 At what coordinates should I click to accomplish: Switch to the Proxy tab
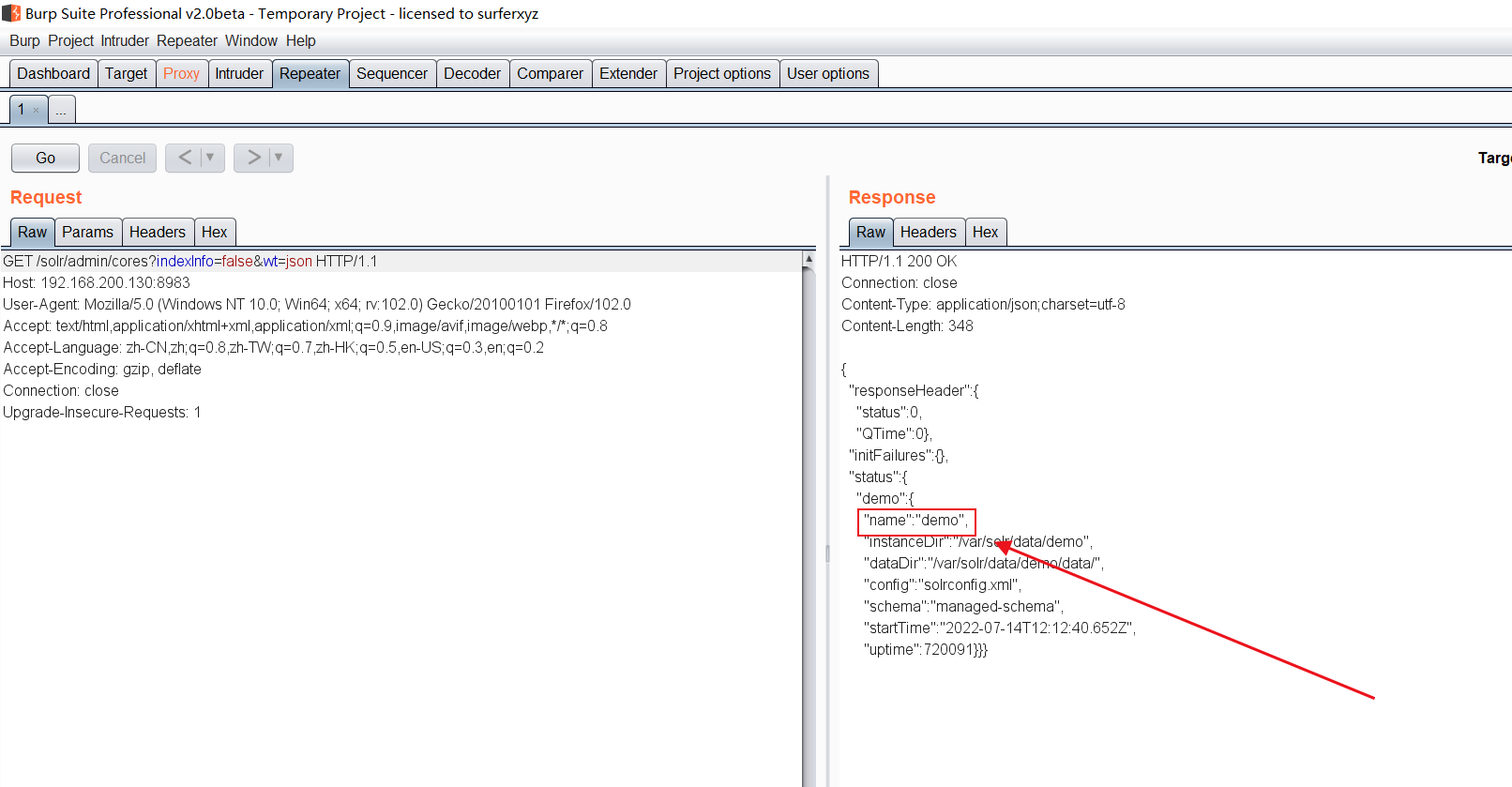pyautogui.click(x=181, y=73)
